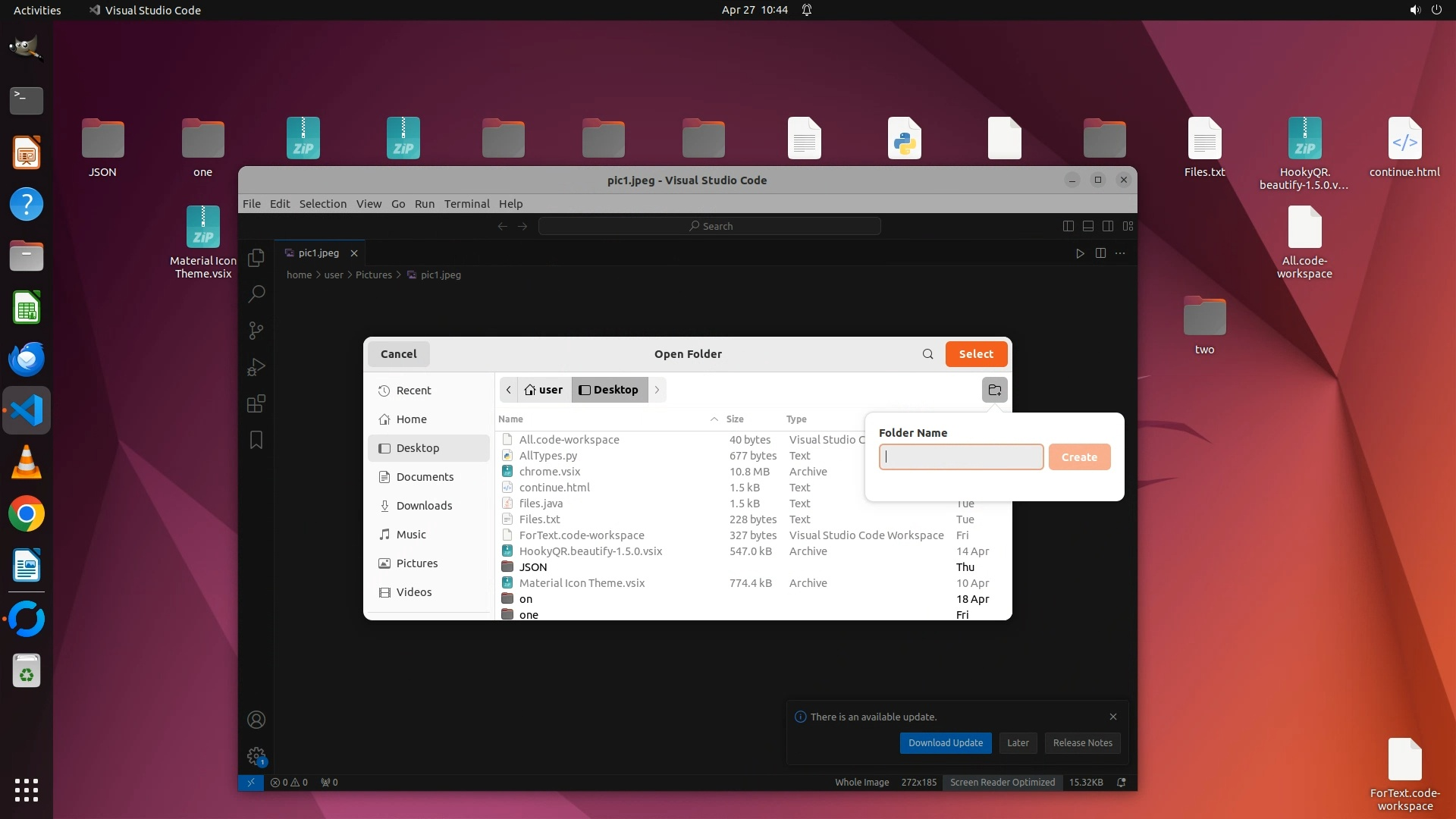Open the Source Control view
The width and height of the screenshot is (1456, 819).
[256, 331]
